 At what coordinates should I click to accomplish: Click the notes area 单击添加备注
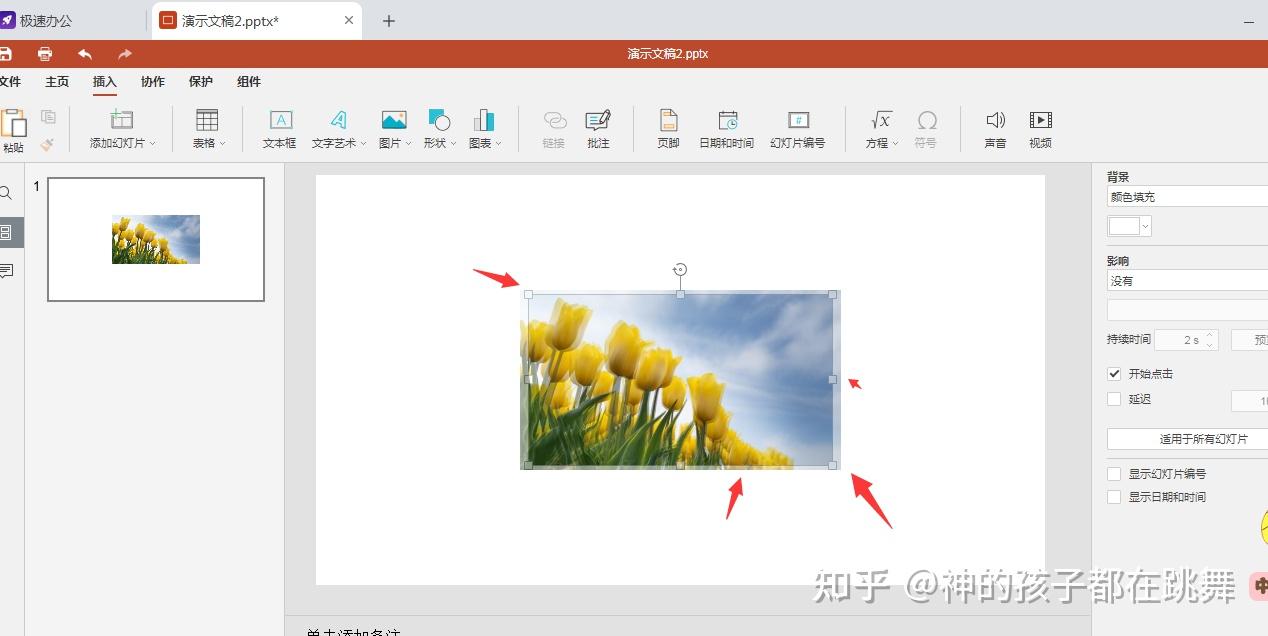pyautogui.click(x=353, y=633)
